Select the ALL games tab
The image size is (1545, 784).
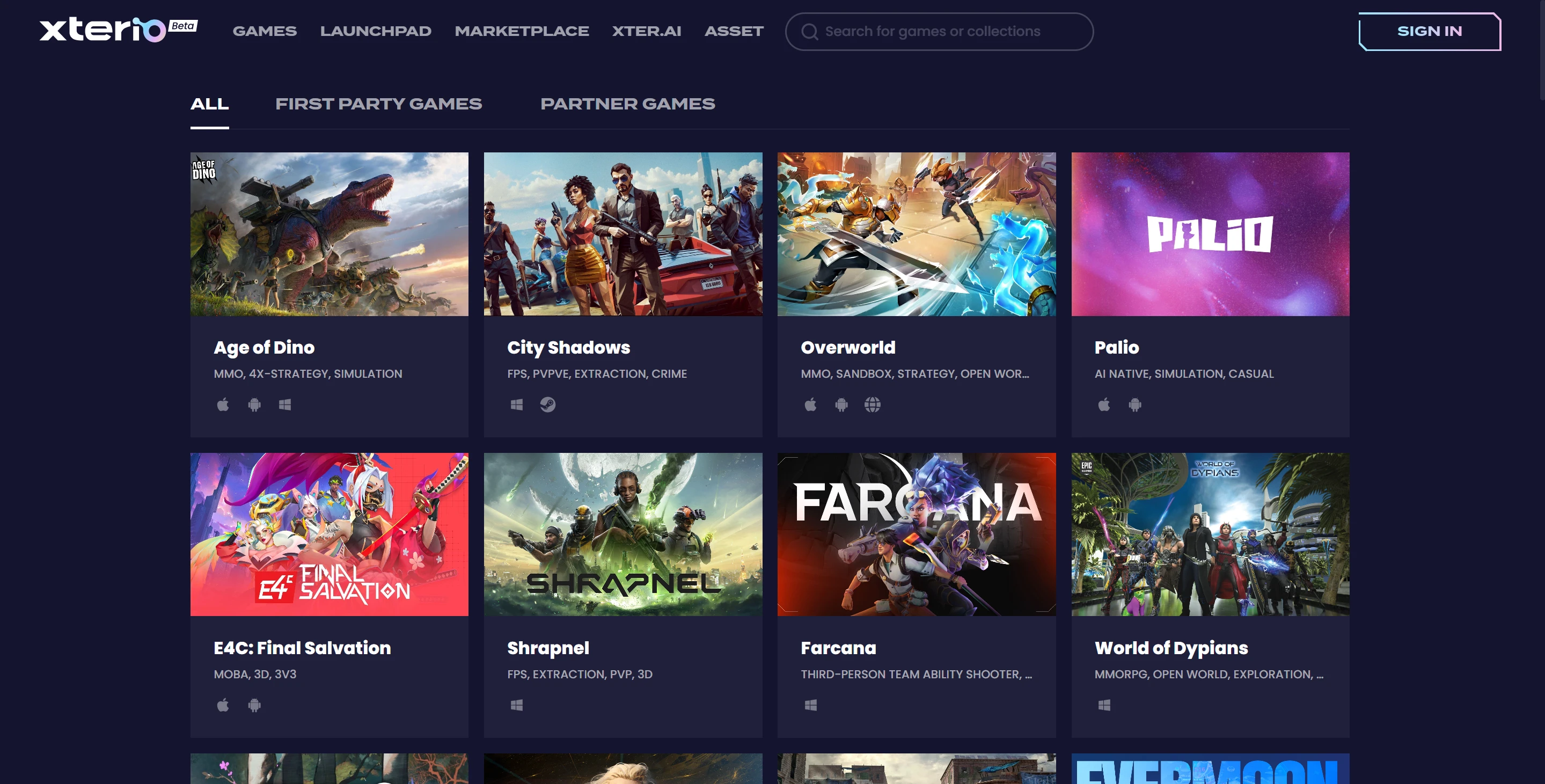pos(209,104)
